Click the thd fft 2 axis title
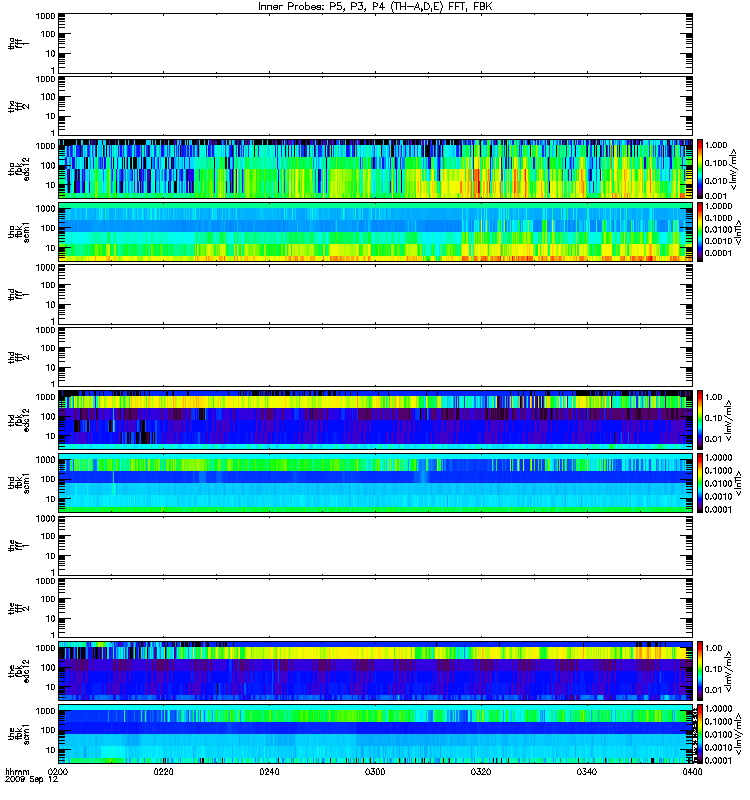Screen dimensions: 750x800 click(19, 357)
